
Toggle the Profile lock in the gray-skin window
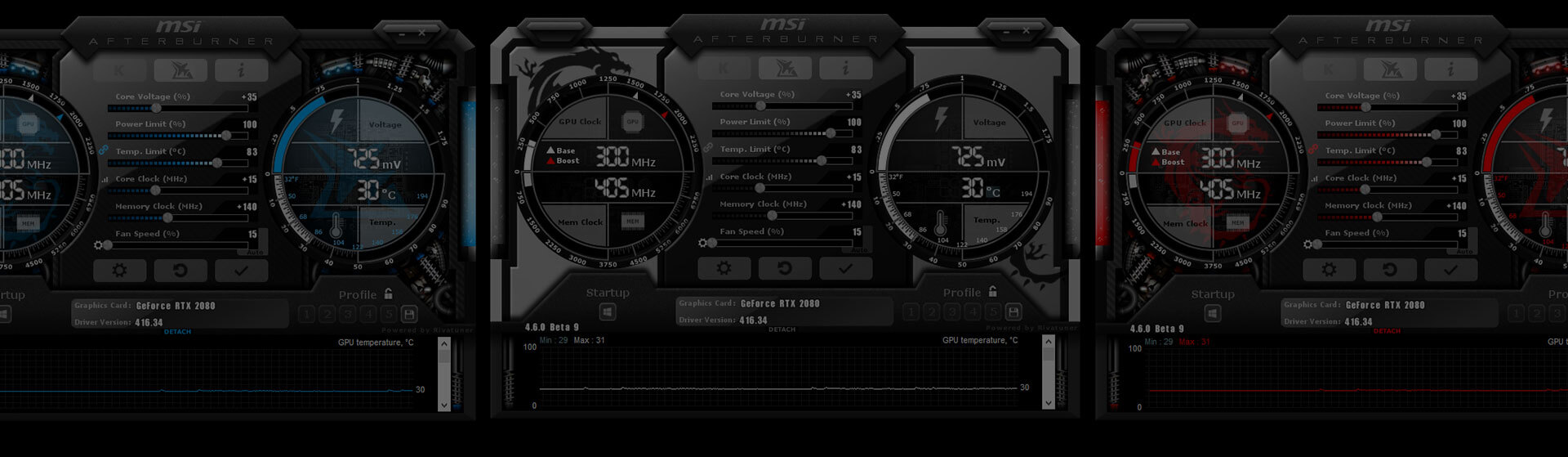point(992,292)
